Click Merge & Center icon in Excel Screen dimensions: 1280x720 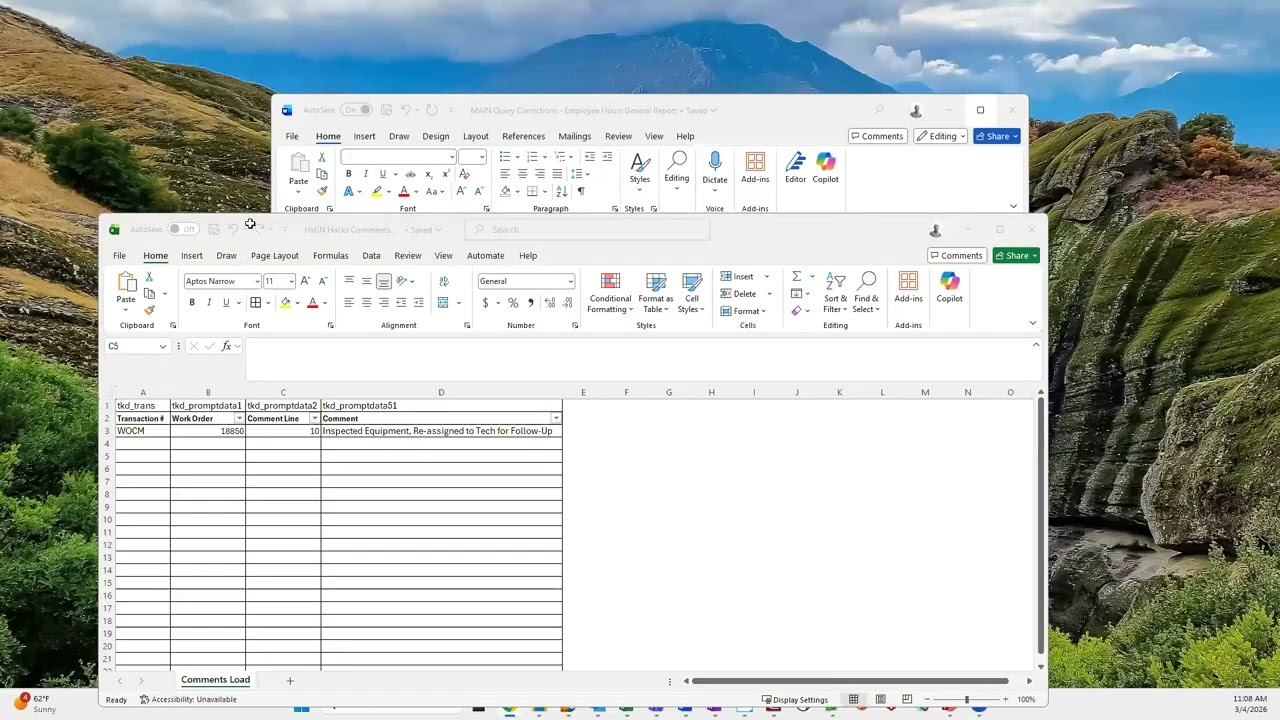pos(444,302)
